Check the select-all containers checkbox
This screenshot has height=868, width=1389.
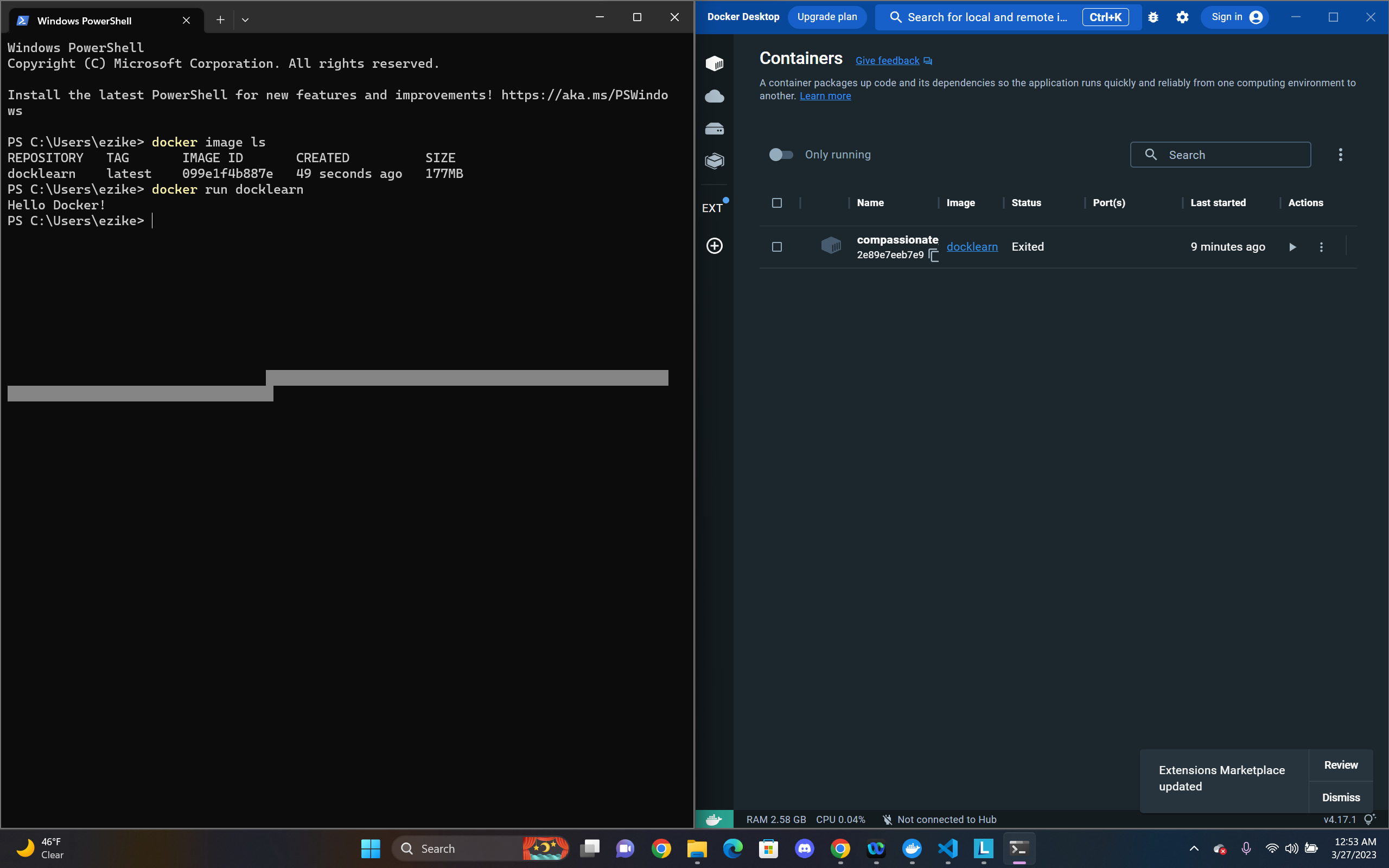click(776, 203)
